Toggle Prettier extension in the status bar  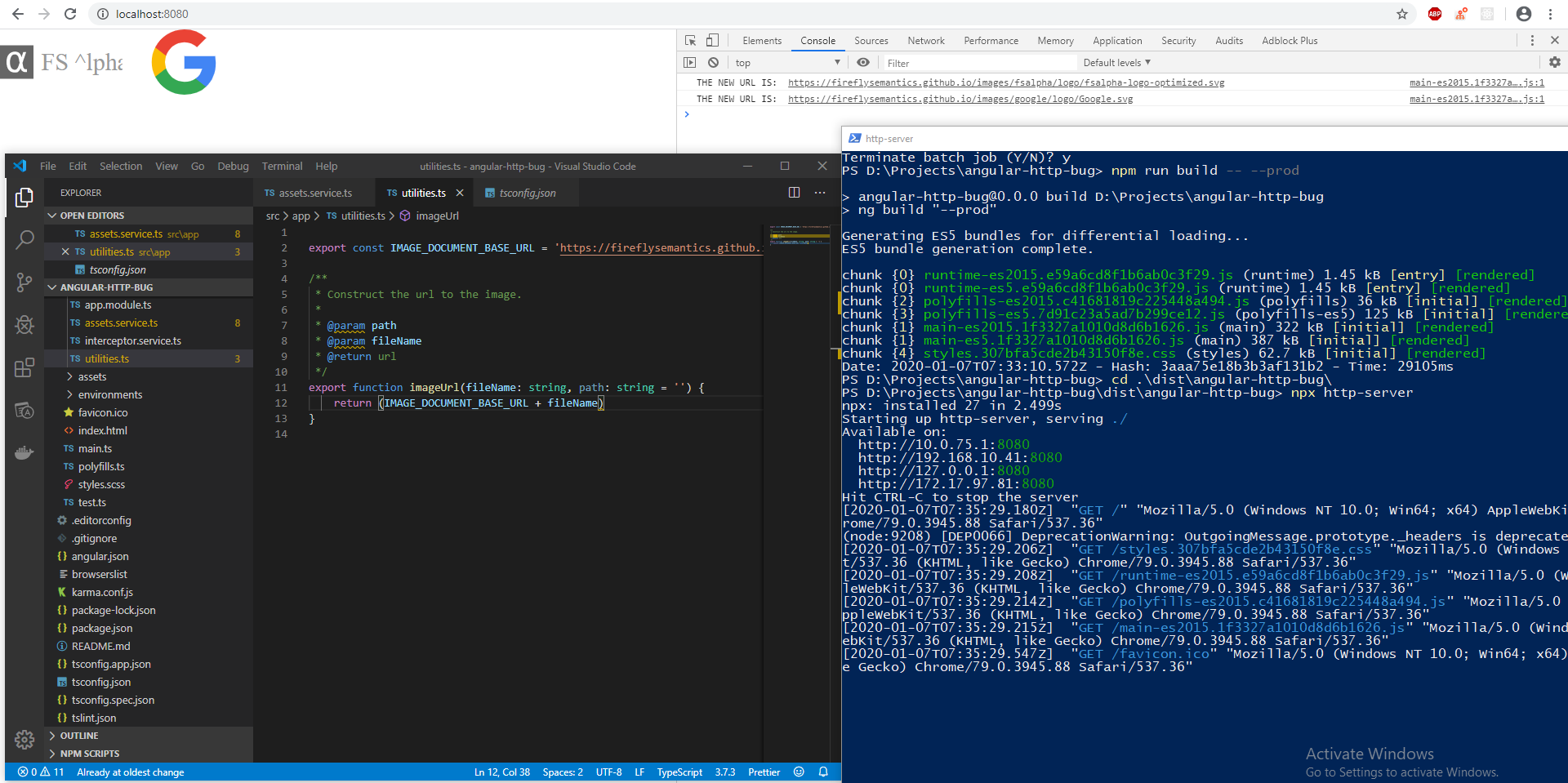point(764,772)
